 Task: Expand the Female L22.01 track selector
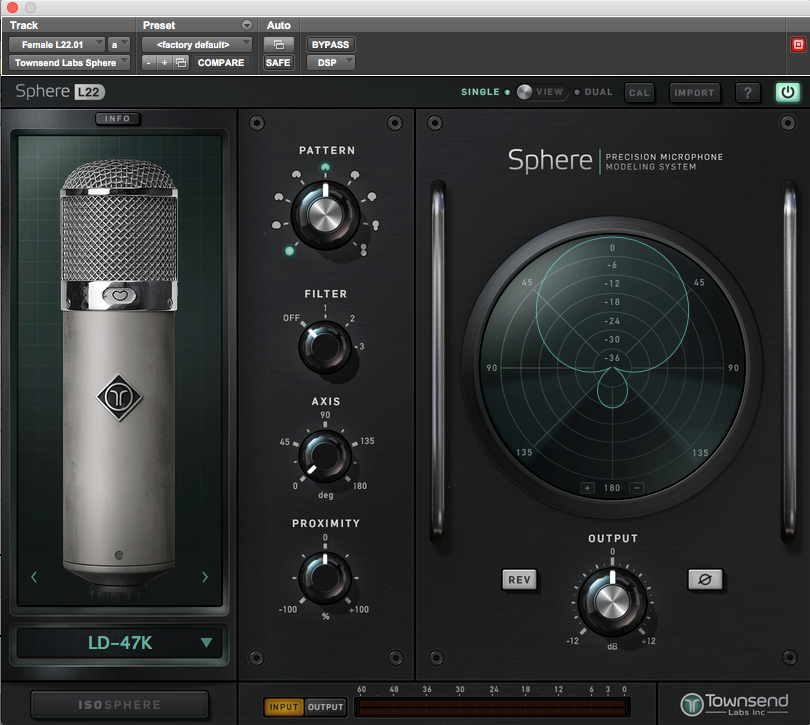point(57,45)
